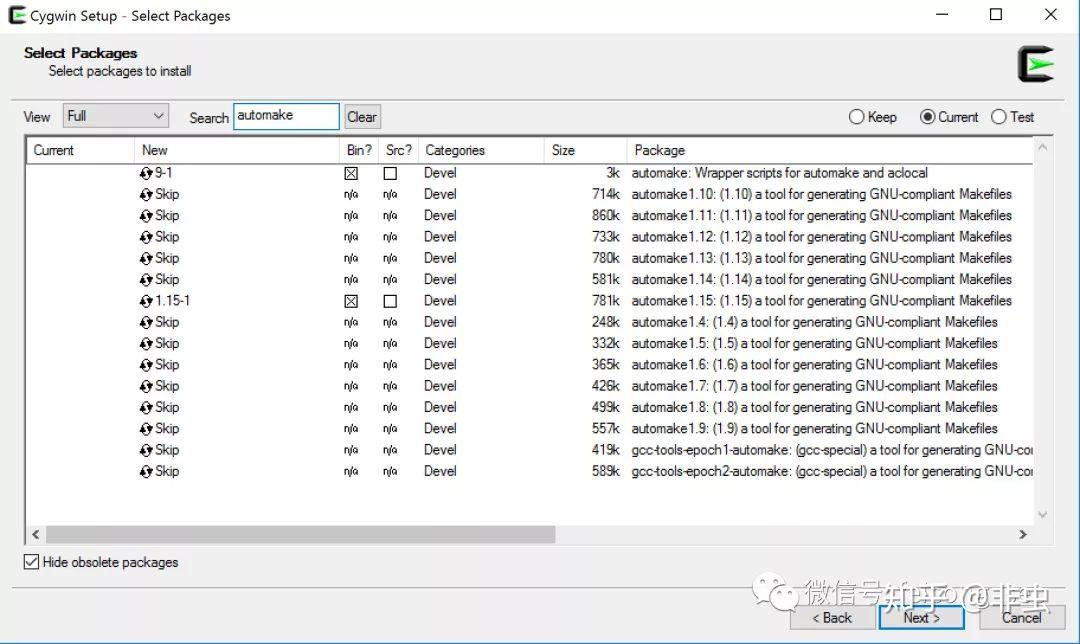Click the Skip cycle icon for automake1.14

146,280
